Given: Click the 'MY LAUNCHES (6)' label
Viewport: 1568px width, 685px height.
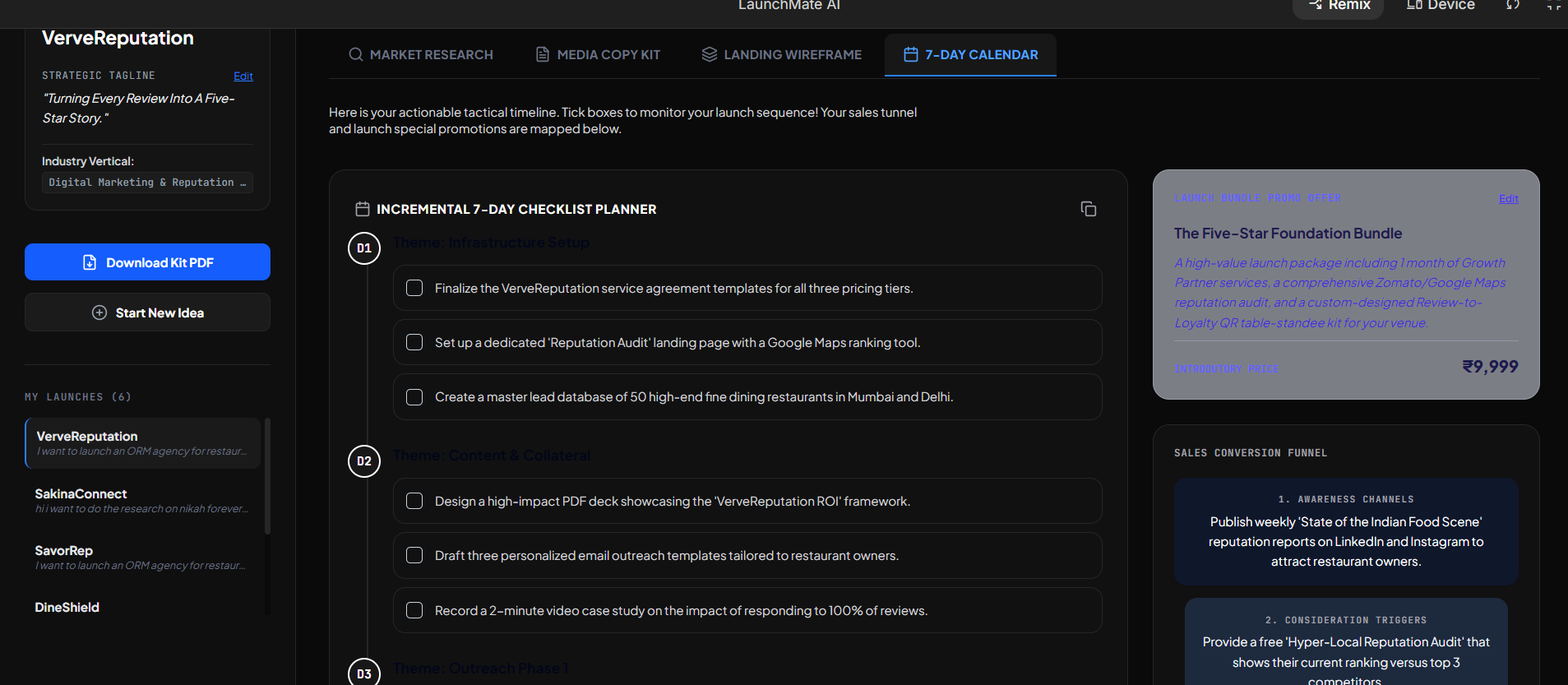Looking at the screenshot, I should [78, 397].
